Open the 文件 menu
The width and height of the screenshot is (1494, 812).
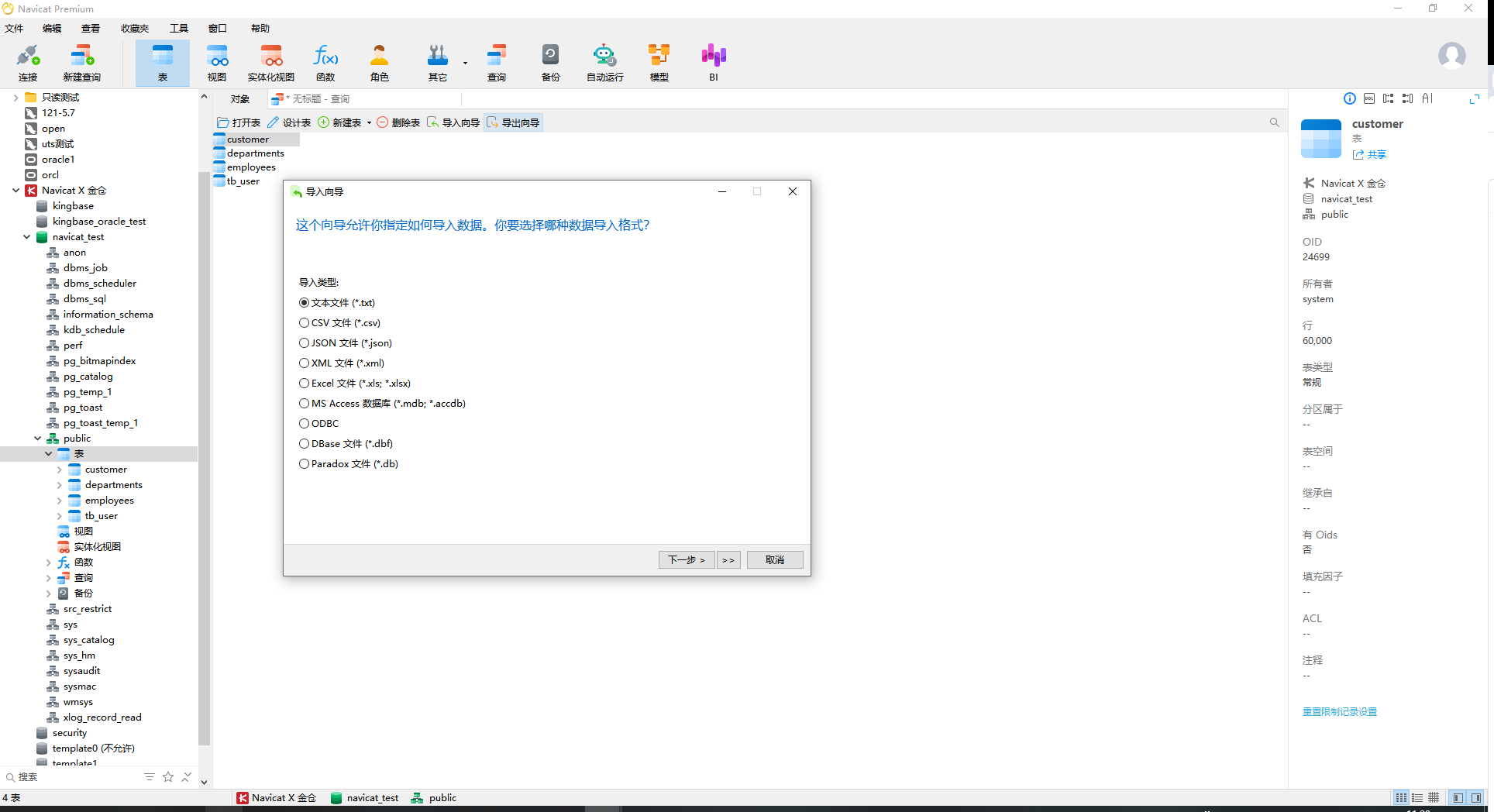coord(14,28)
